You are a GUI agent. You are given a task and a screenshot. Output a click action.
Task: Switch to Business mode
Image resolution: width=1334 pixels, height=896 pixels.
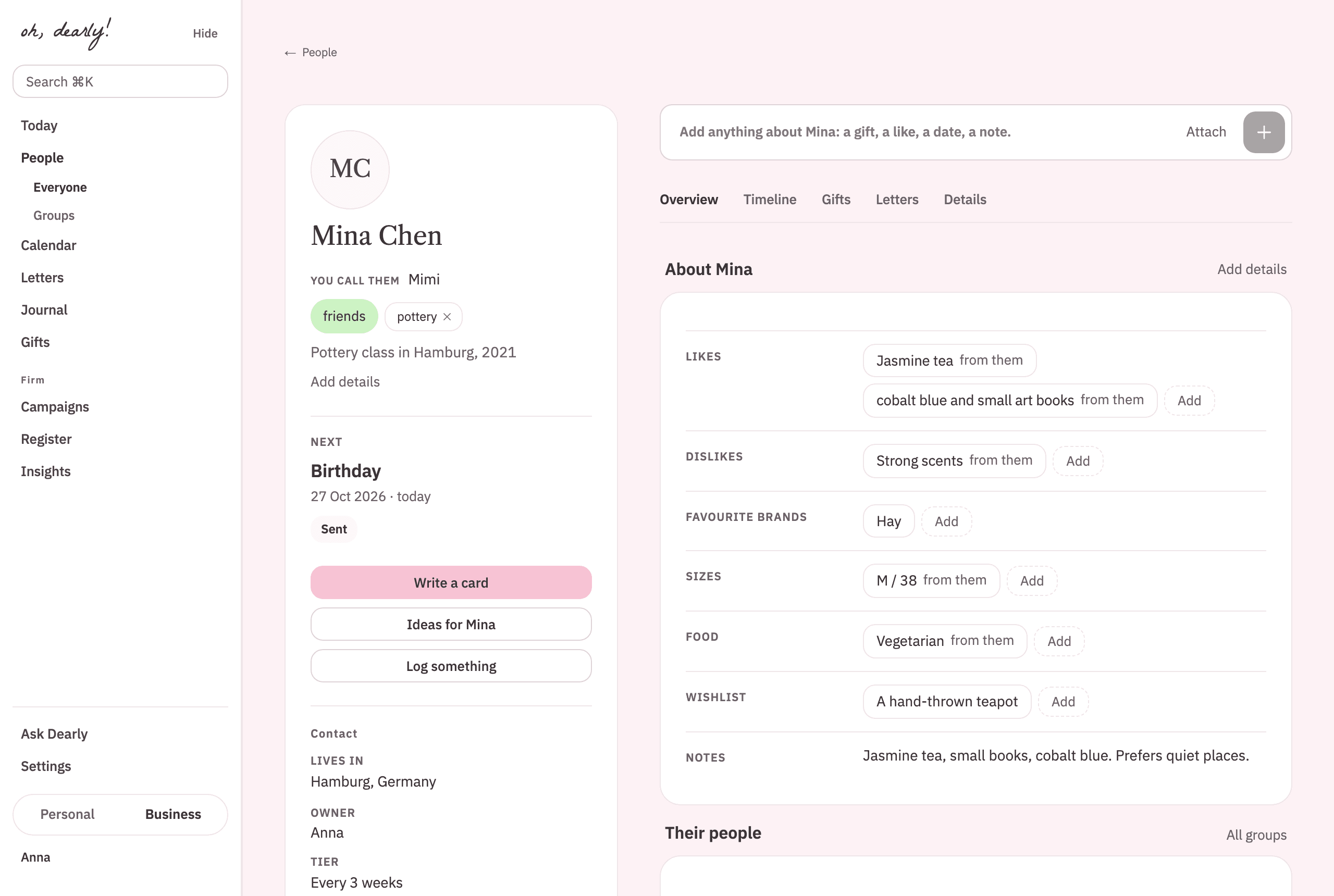tap(172, 814)
